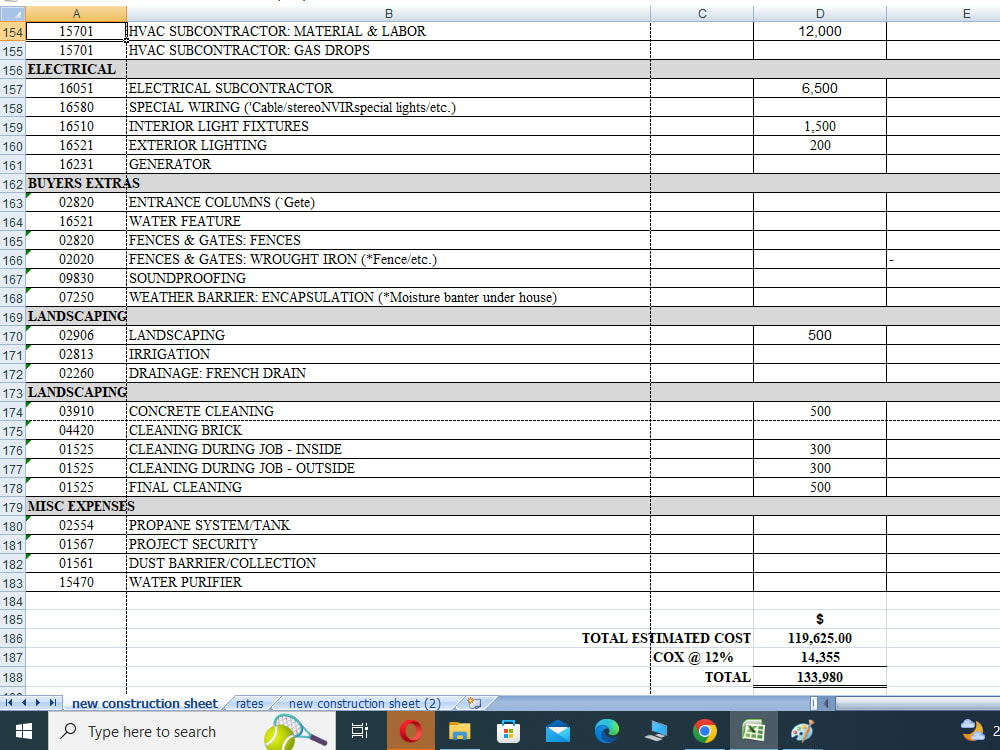
Task: Select the 133,980 grand total cell
Action: (820, 677)
